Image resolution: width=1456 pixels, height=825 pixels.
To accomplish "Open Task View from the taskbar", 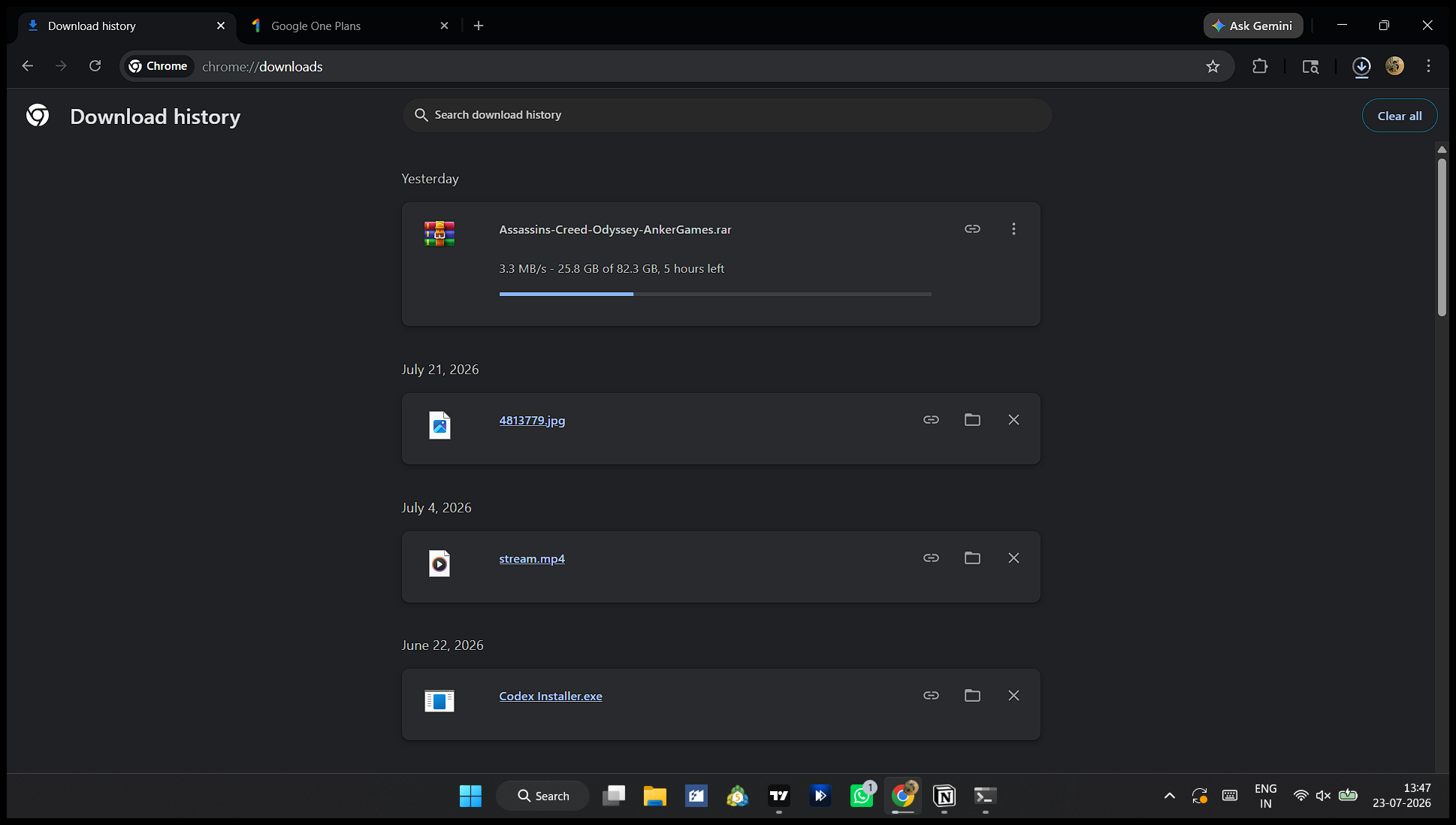I will (x=614, y=796).
